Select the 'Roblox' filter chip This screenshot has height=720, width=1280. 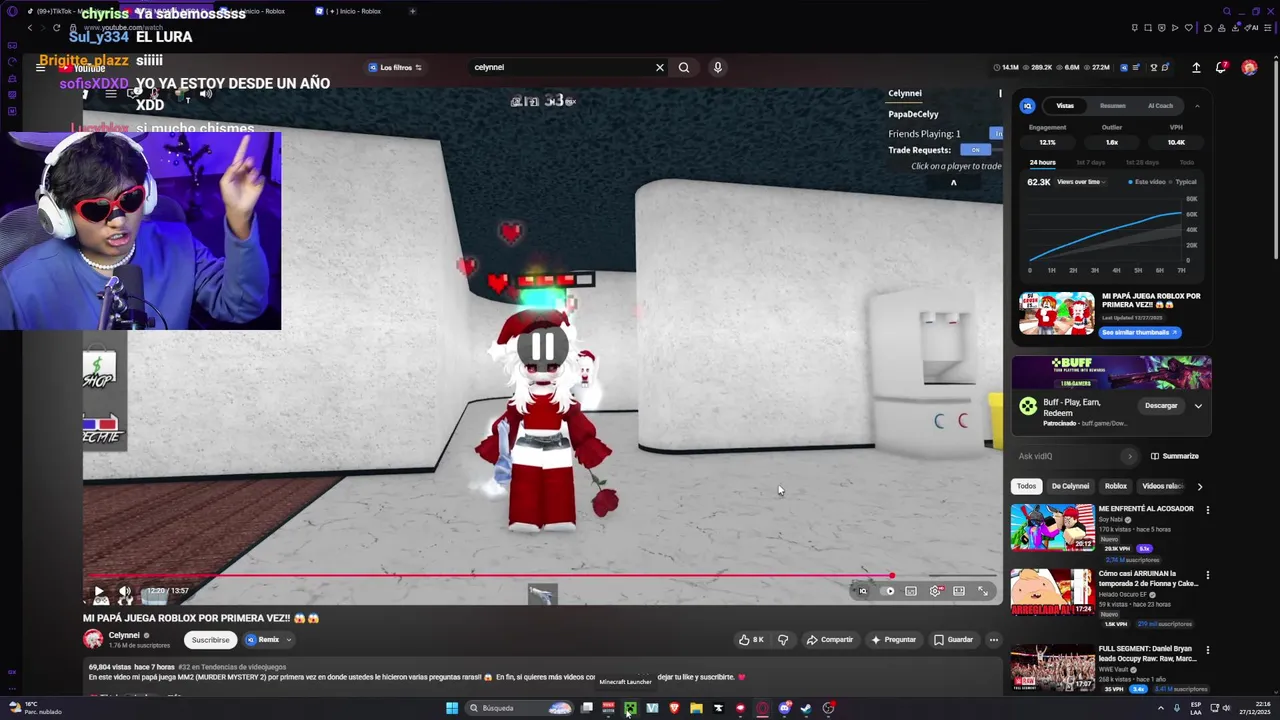tap(1115, 486)
